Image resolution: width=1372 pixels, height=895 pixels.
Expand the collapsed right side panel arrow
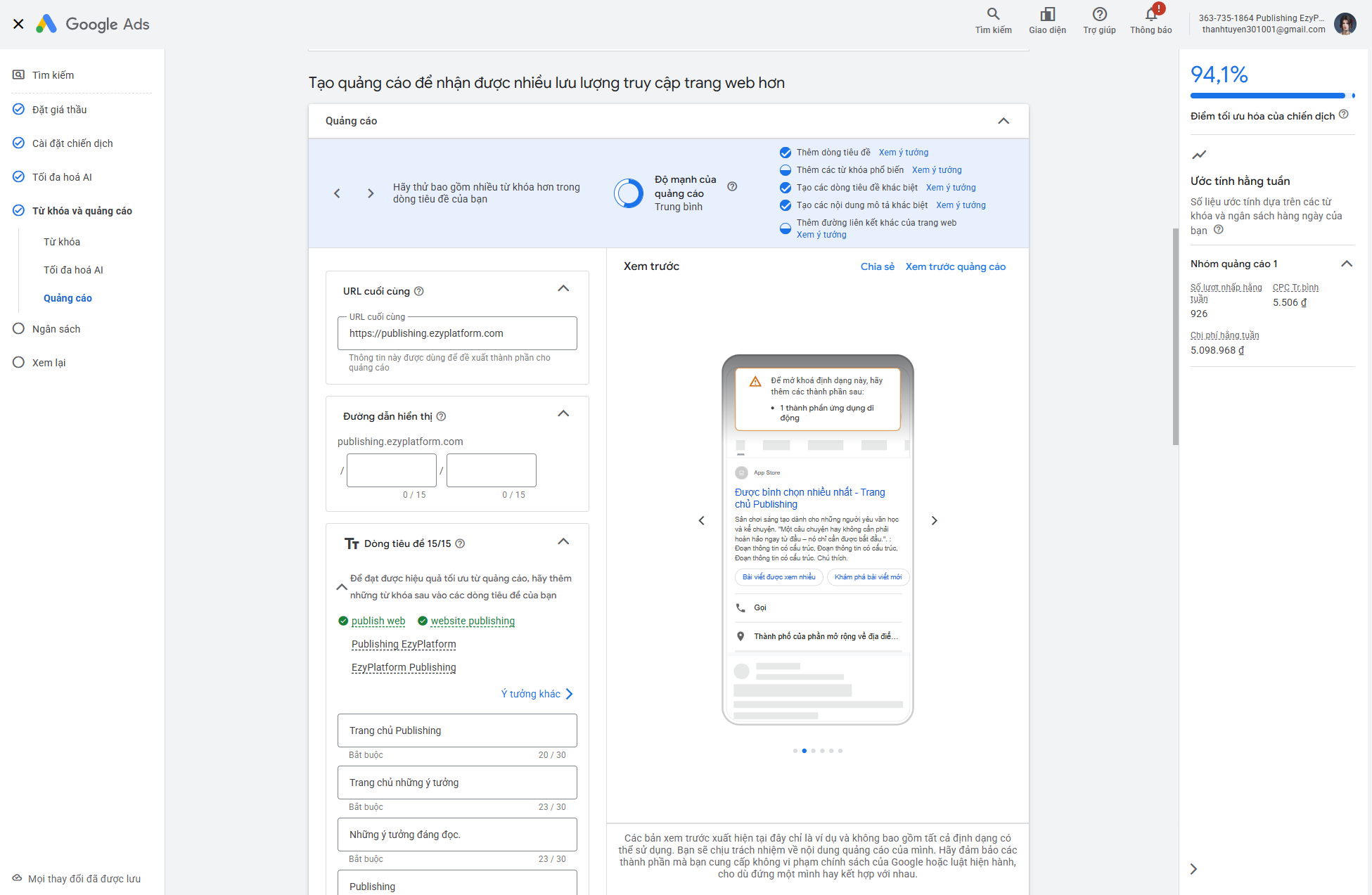tap(1193, 869)
